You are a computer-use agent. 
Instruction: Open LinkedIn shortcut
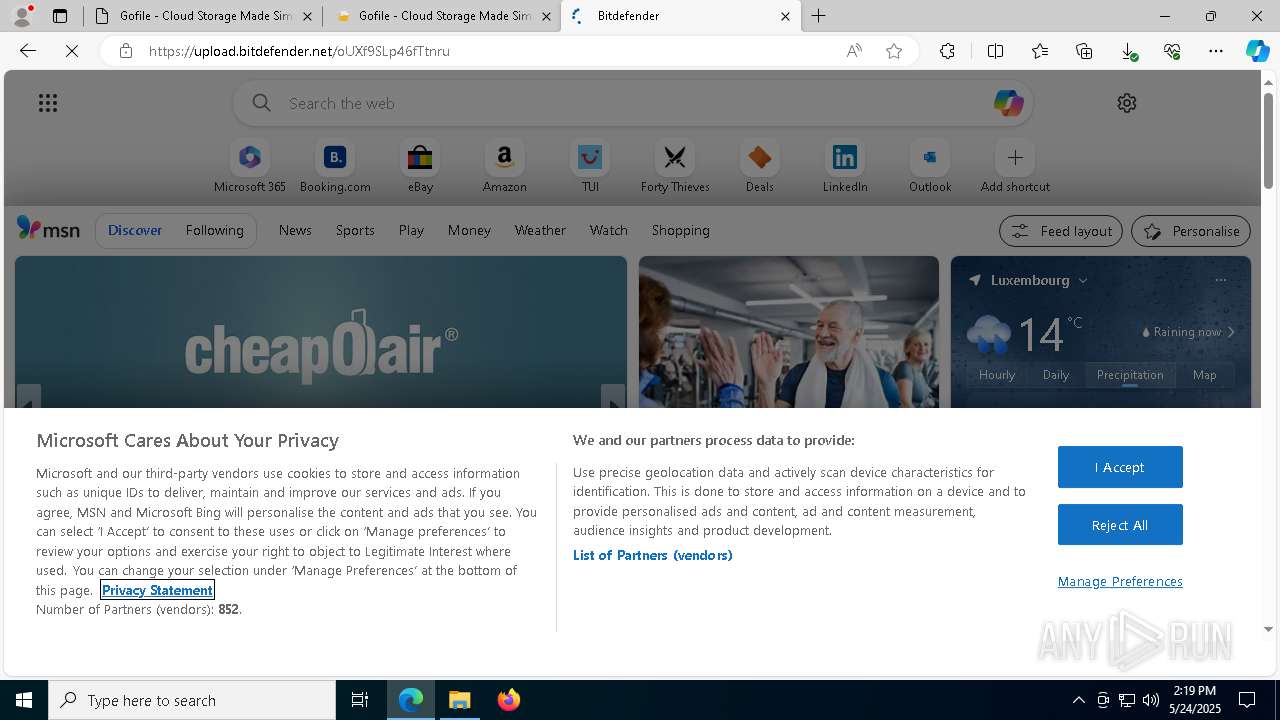point(845,166)
